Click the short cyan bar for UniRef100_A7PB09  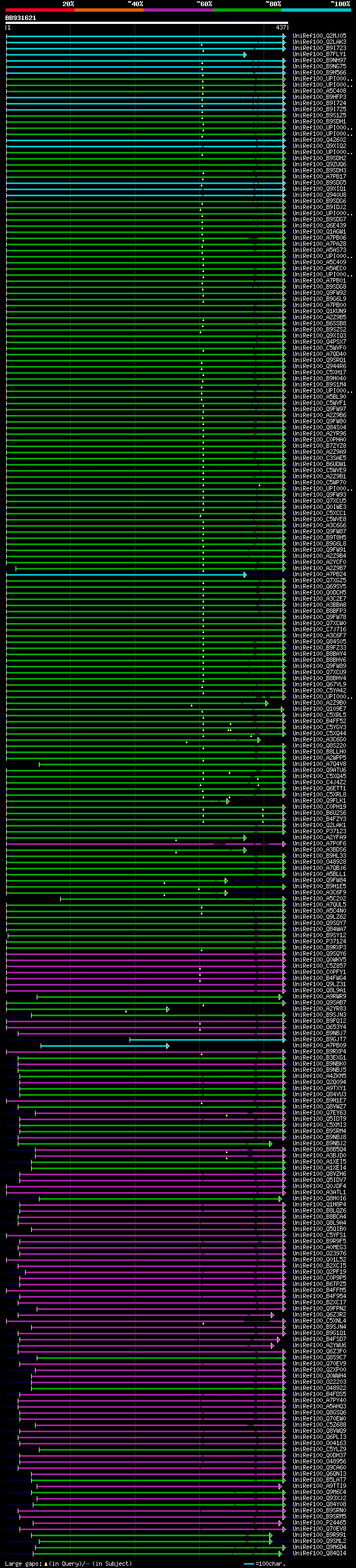105,1046
